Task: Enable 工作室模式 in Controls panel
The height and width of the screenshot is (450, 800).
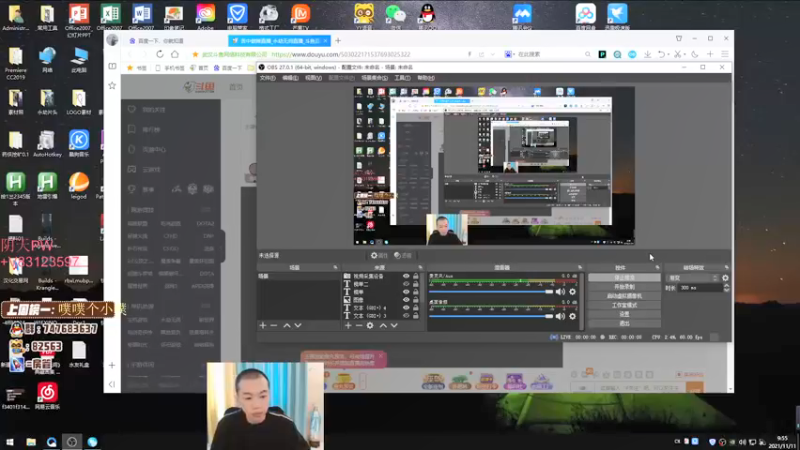Action: tap(624, 305)
